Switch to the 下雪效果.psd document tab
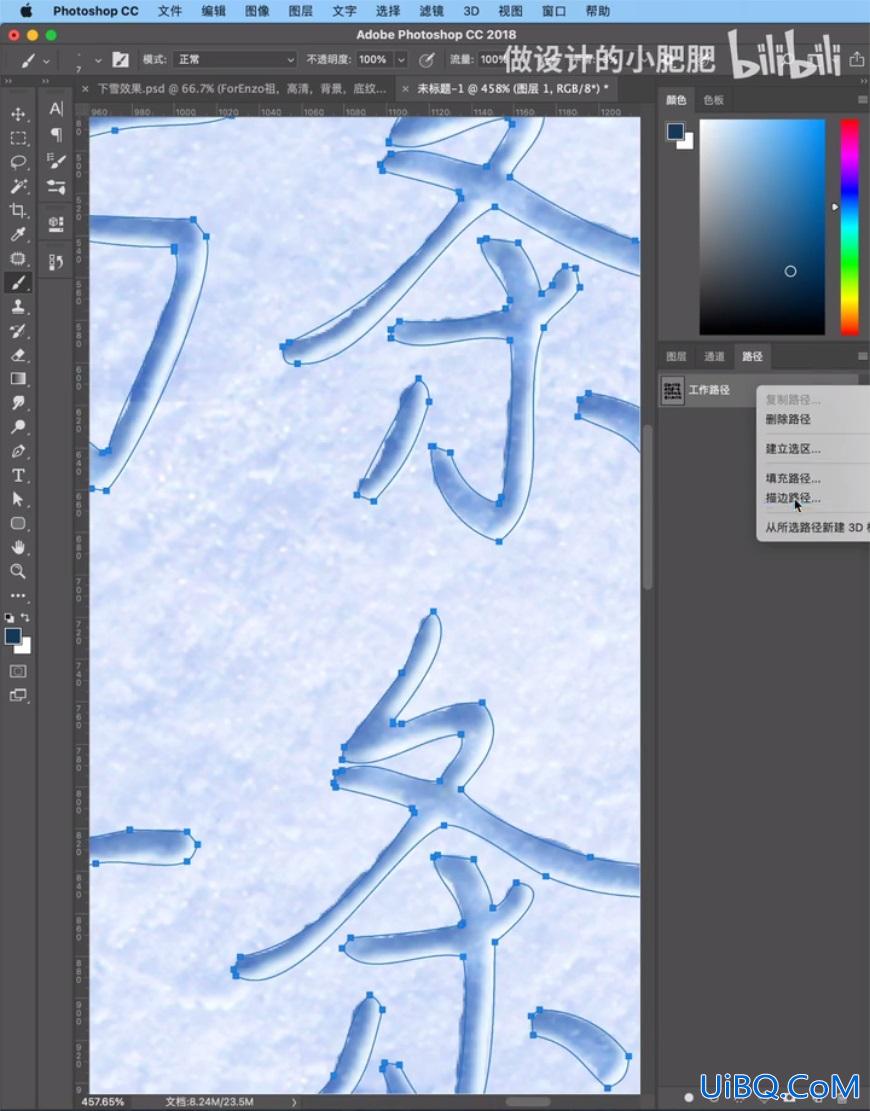 (x=242, y=89)
